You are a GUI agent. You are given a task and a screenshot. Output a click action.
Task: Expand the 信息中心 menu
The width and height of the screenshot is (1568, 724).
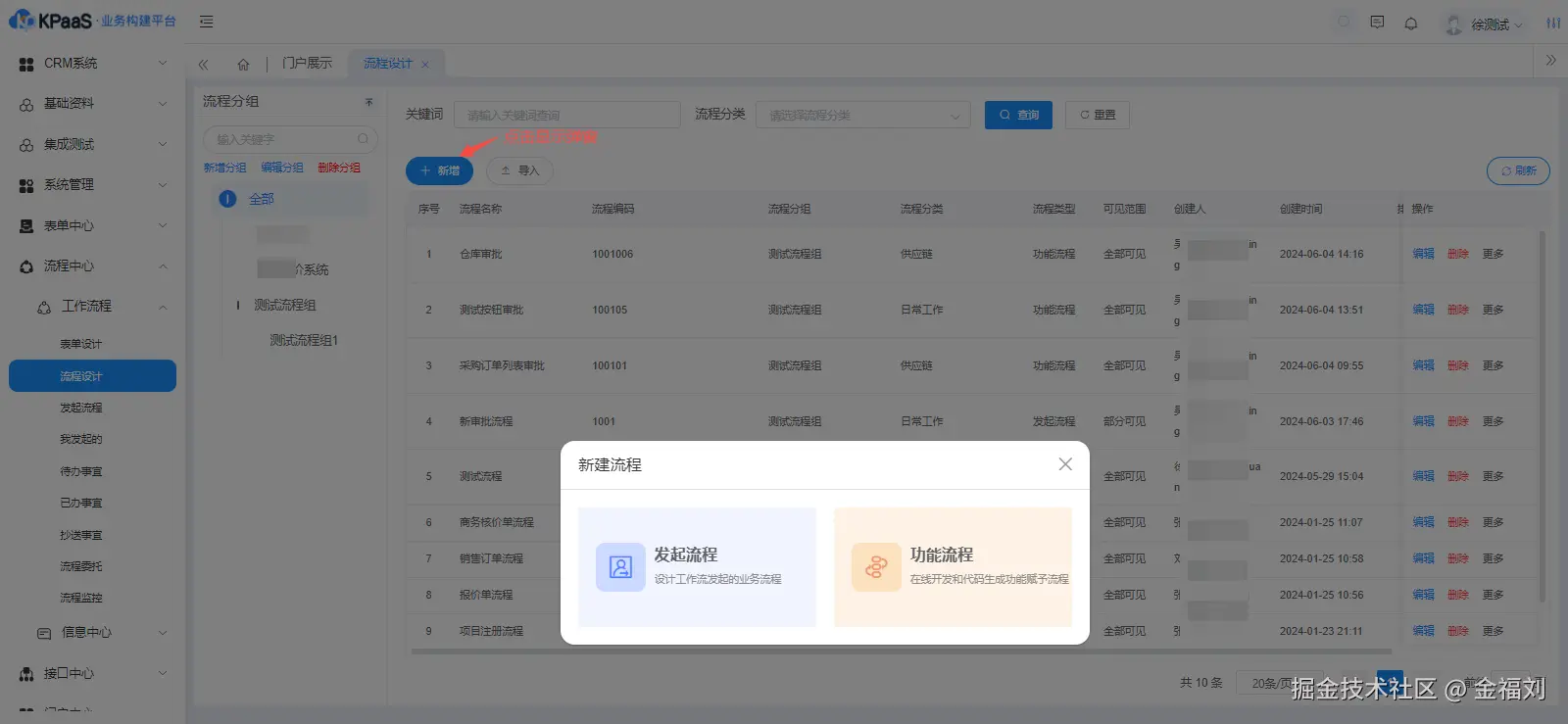click(x=93, y=633)
